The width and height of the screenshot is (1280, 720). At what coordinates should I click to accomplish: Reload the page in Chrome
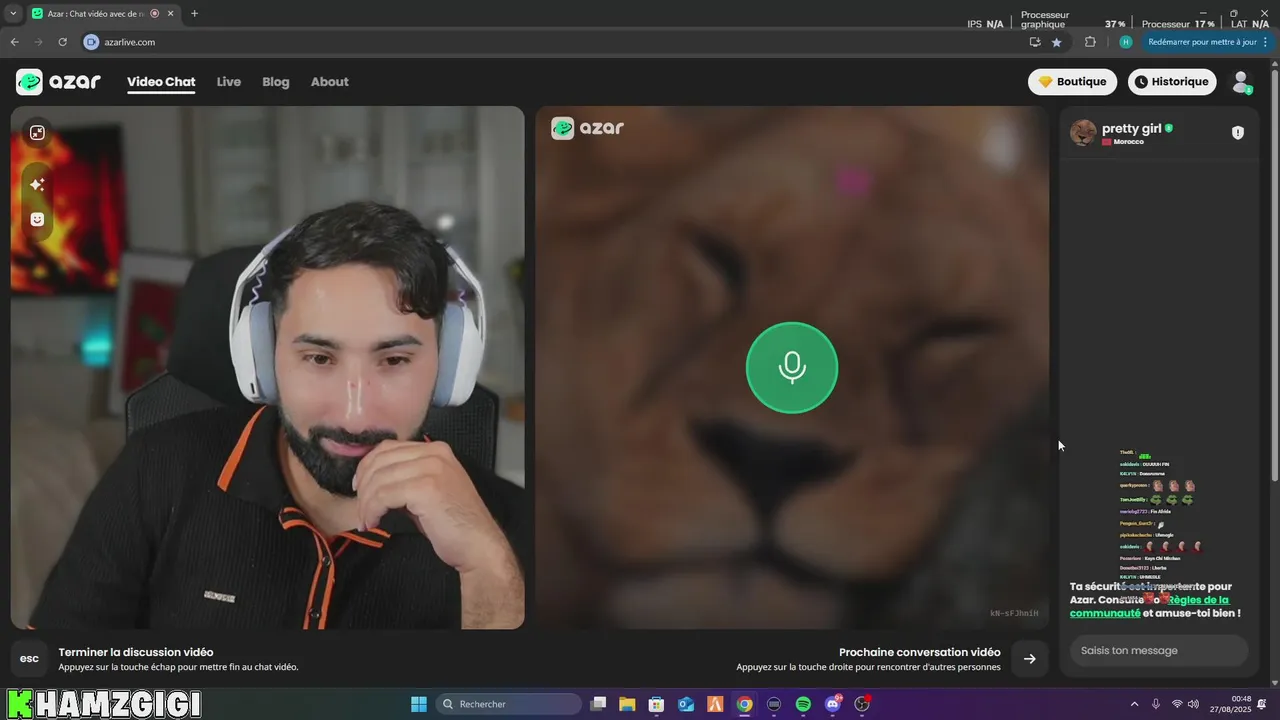[x=62, y=42]
